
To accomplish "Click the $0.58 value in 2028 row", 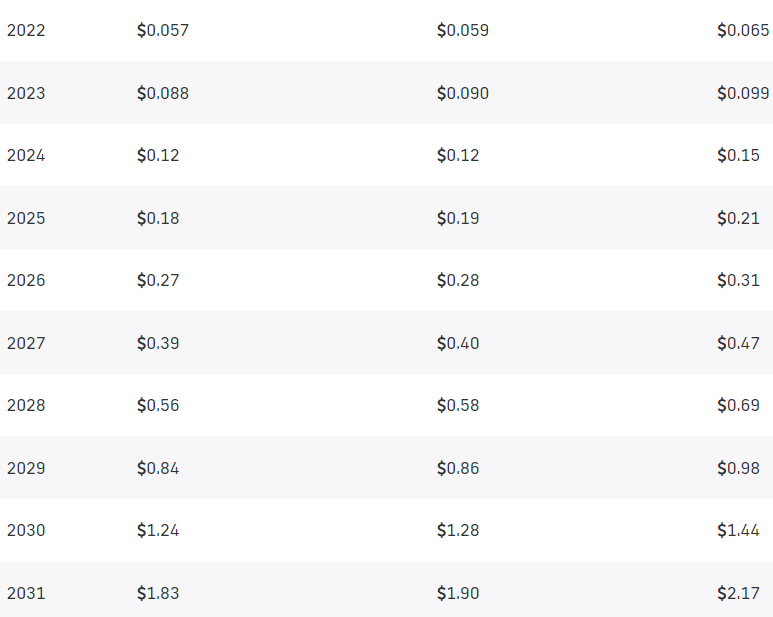I will pyautogui.click(x=458, y=405).
